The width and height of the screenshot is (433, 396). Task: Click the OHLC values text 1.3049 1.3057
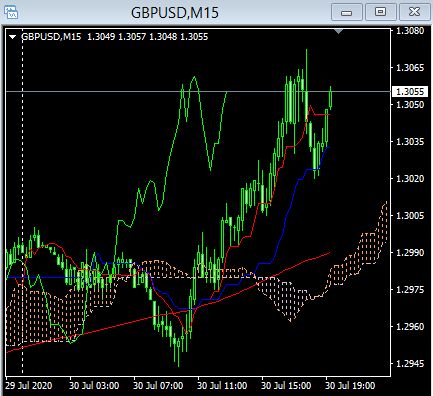[116, 37]
